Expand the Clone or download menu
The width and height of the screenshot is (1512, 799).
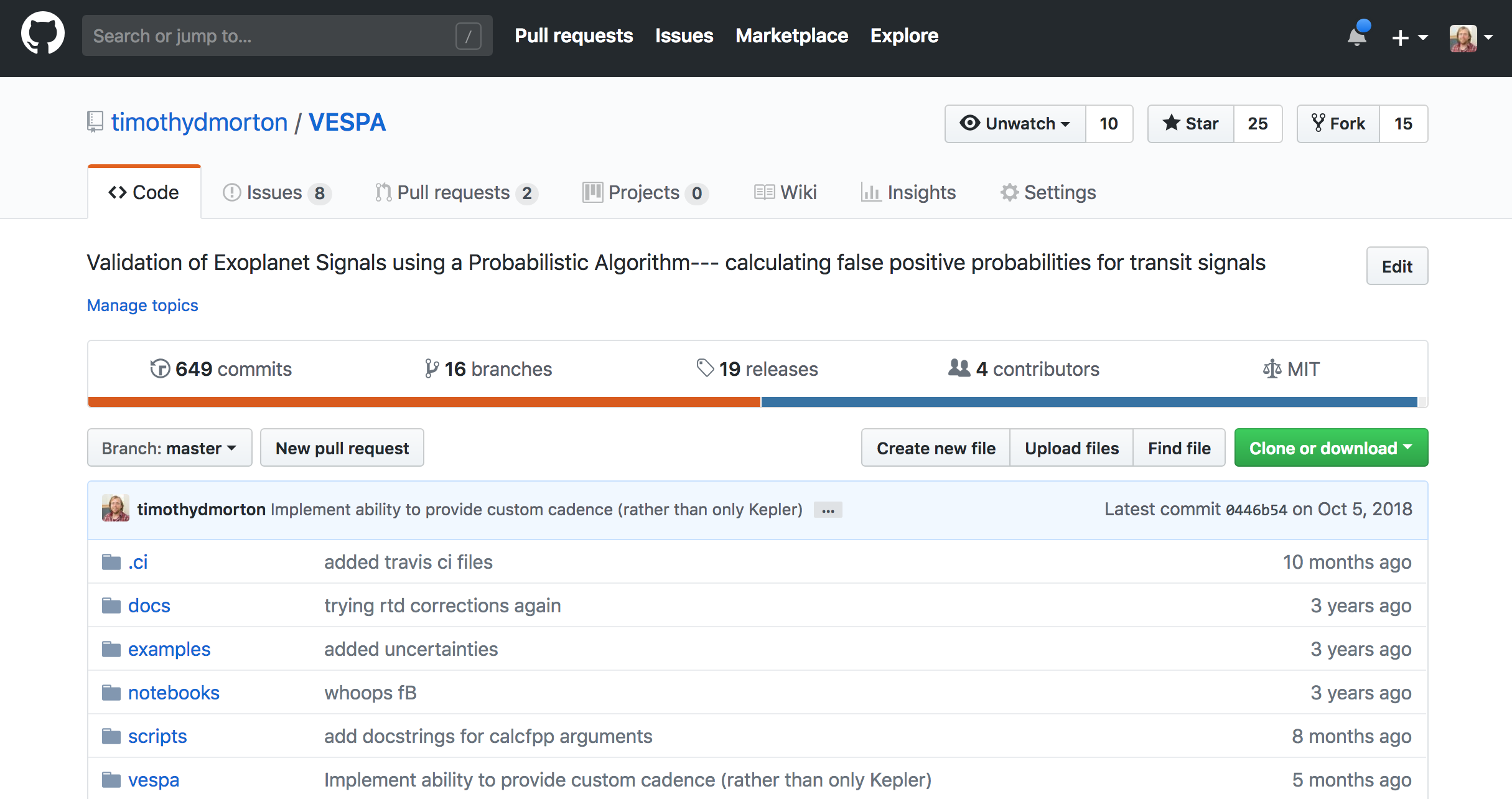1330,448
